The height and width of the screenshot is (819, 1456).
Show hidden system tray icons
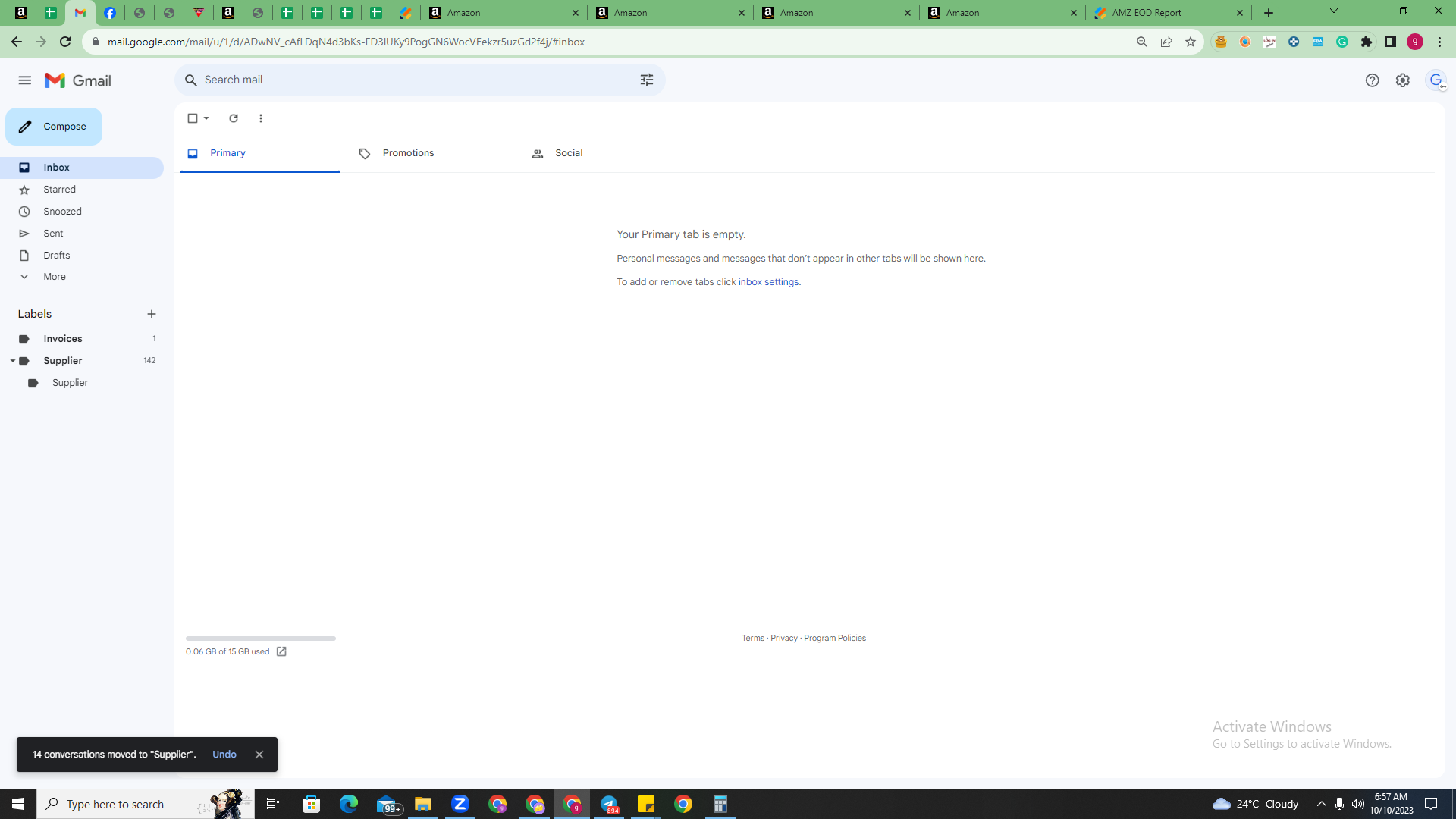[x=1322, y=804]
